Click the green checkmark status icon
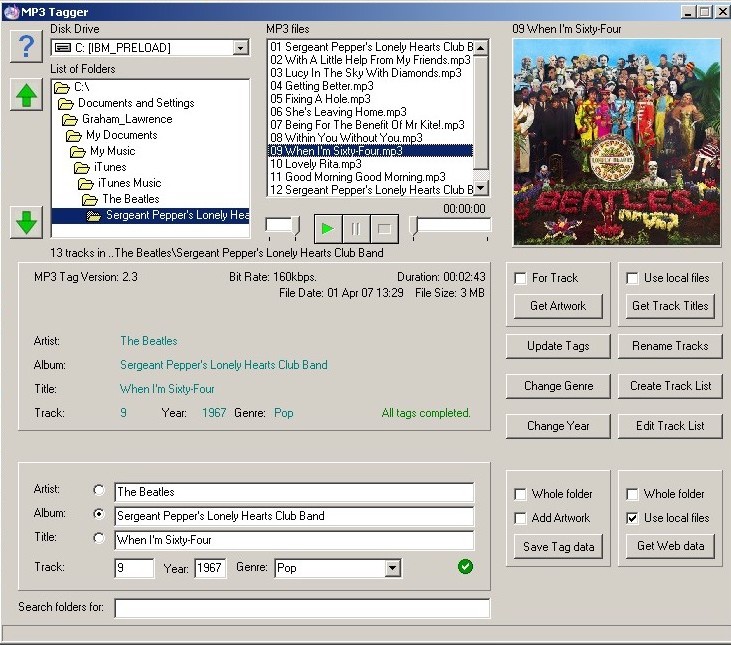Screen dimensions: 731x645 465,567
